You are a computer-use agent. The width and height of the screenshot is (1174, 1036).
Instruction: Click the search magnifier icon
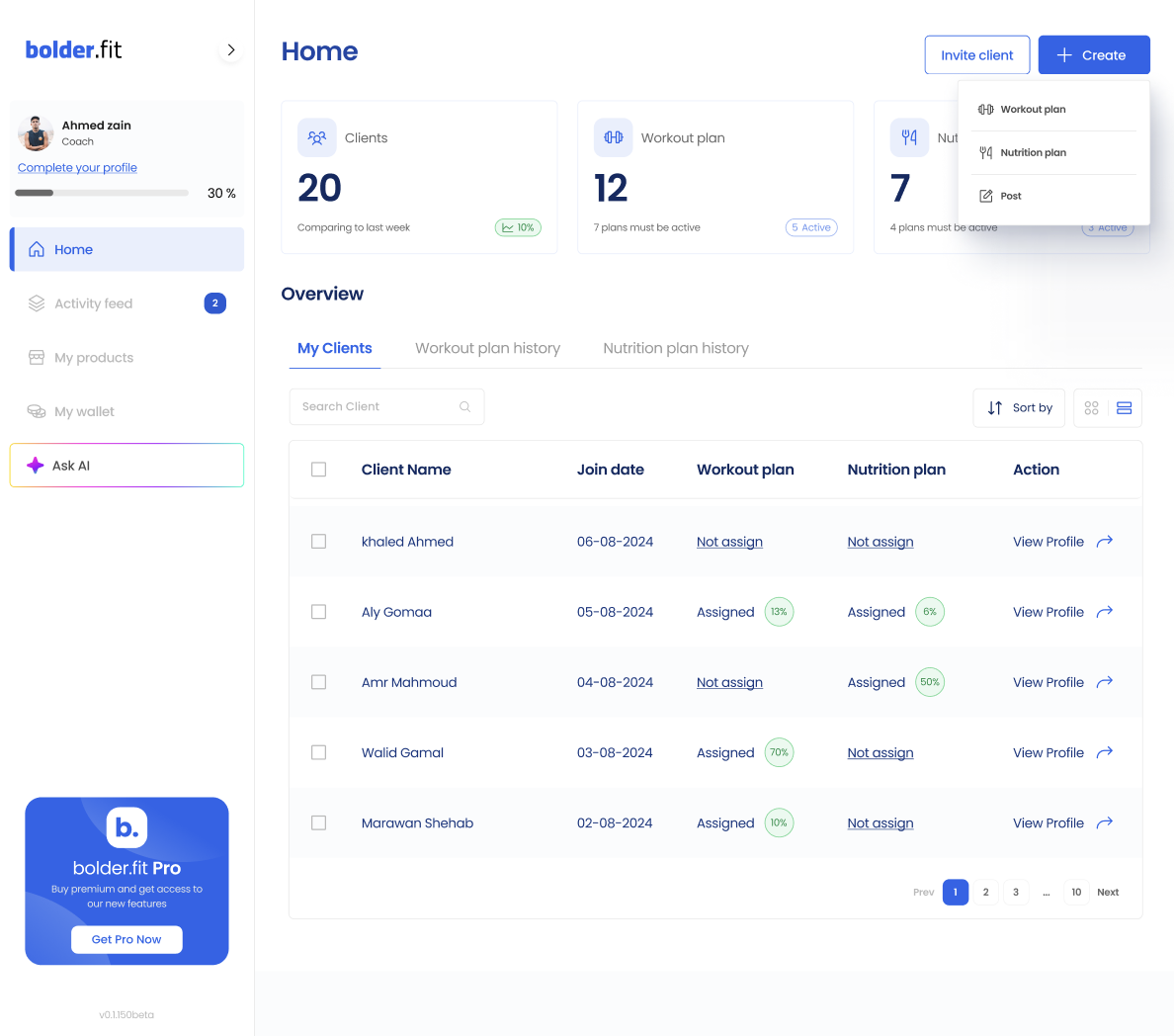[464, 407]
